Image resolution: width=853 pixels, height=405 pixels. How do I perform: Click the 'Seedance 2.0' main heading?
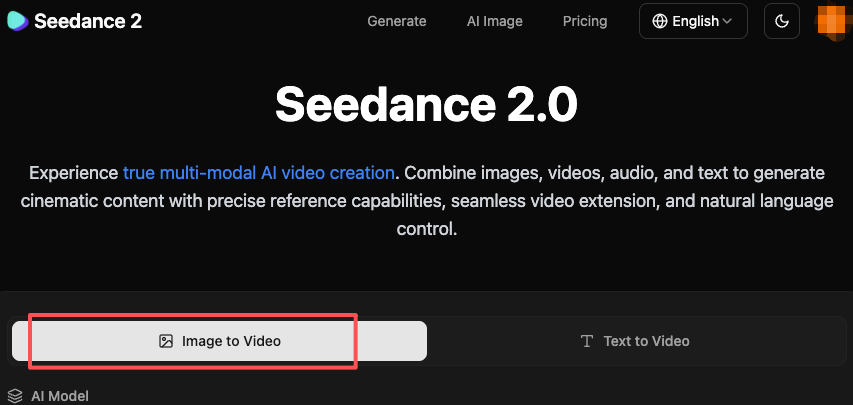click(x=426, y=104)
